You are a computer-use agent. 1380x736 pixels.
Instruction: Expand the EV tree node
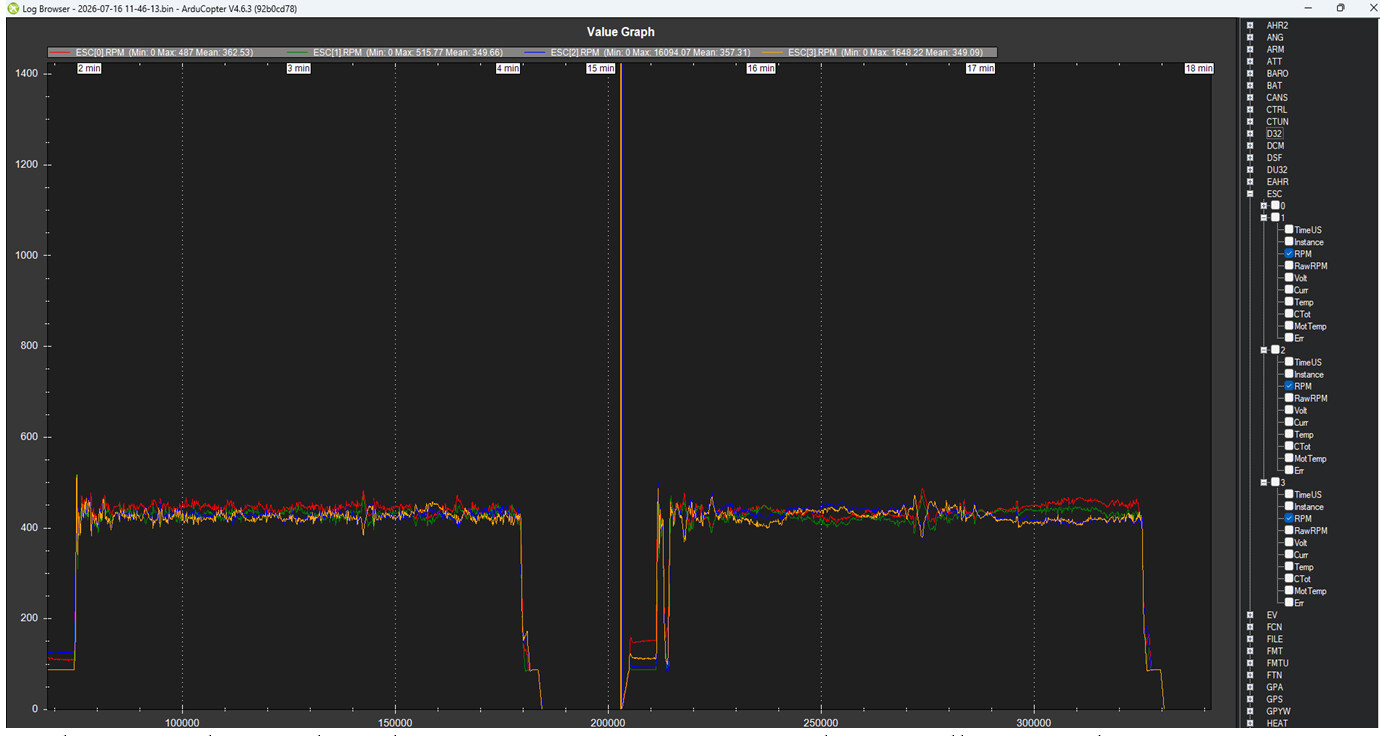pyautogui.click(x=1250, y=615)
